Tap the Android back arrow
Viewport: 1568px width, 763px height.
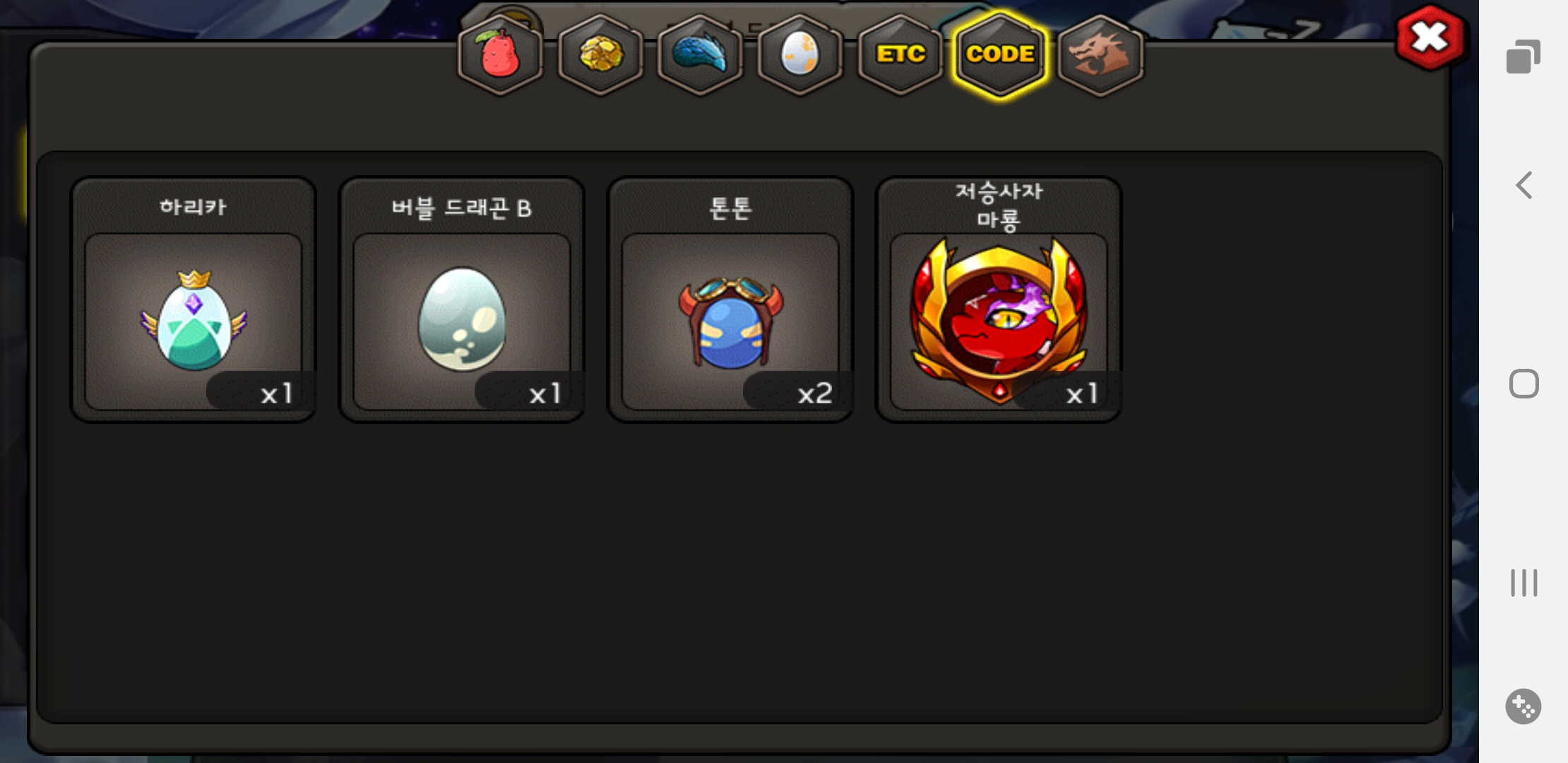click(x=1524, y=186)
